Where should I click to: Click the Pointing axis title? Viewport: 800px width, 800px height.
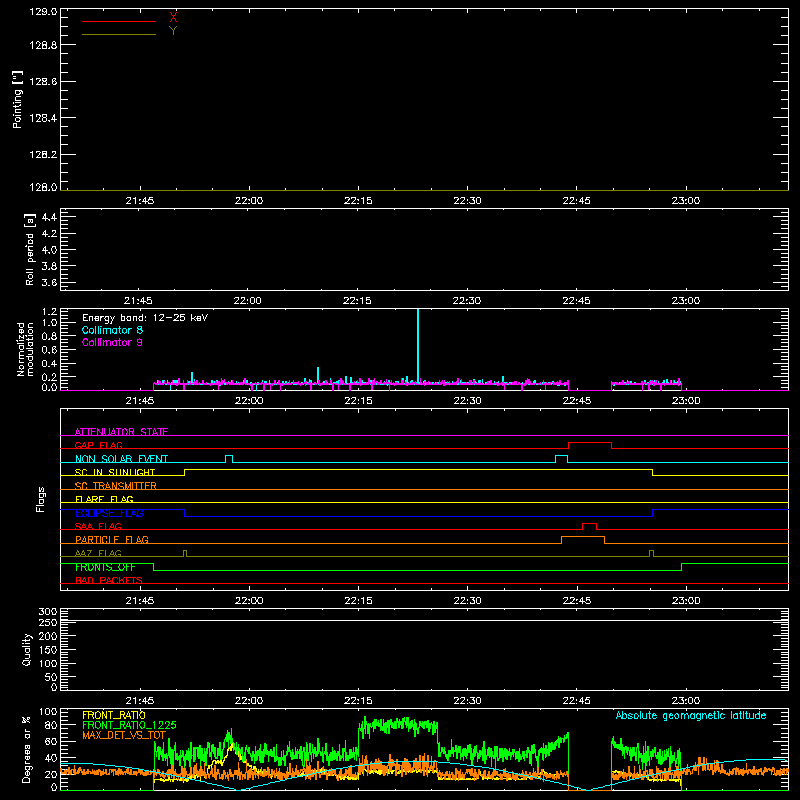18,99
